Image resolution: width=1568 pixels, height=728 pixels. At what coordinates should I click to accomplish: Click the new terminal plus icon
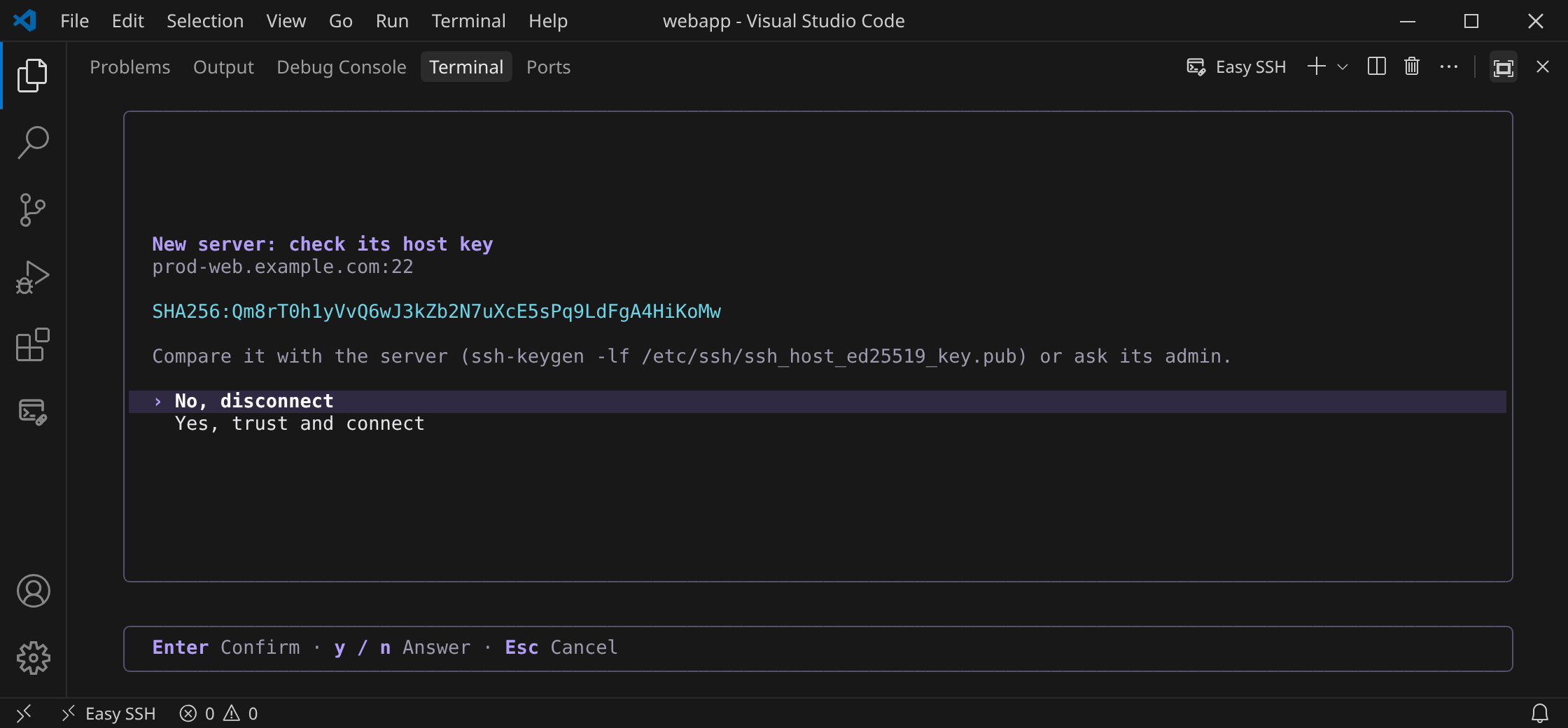point(1316,66)
